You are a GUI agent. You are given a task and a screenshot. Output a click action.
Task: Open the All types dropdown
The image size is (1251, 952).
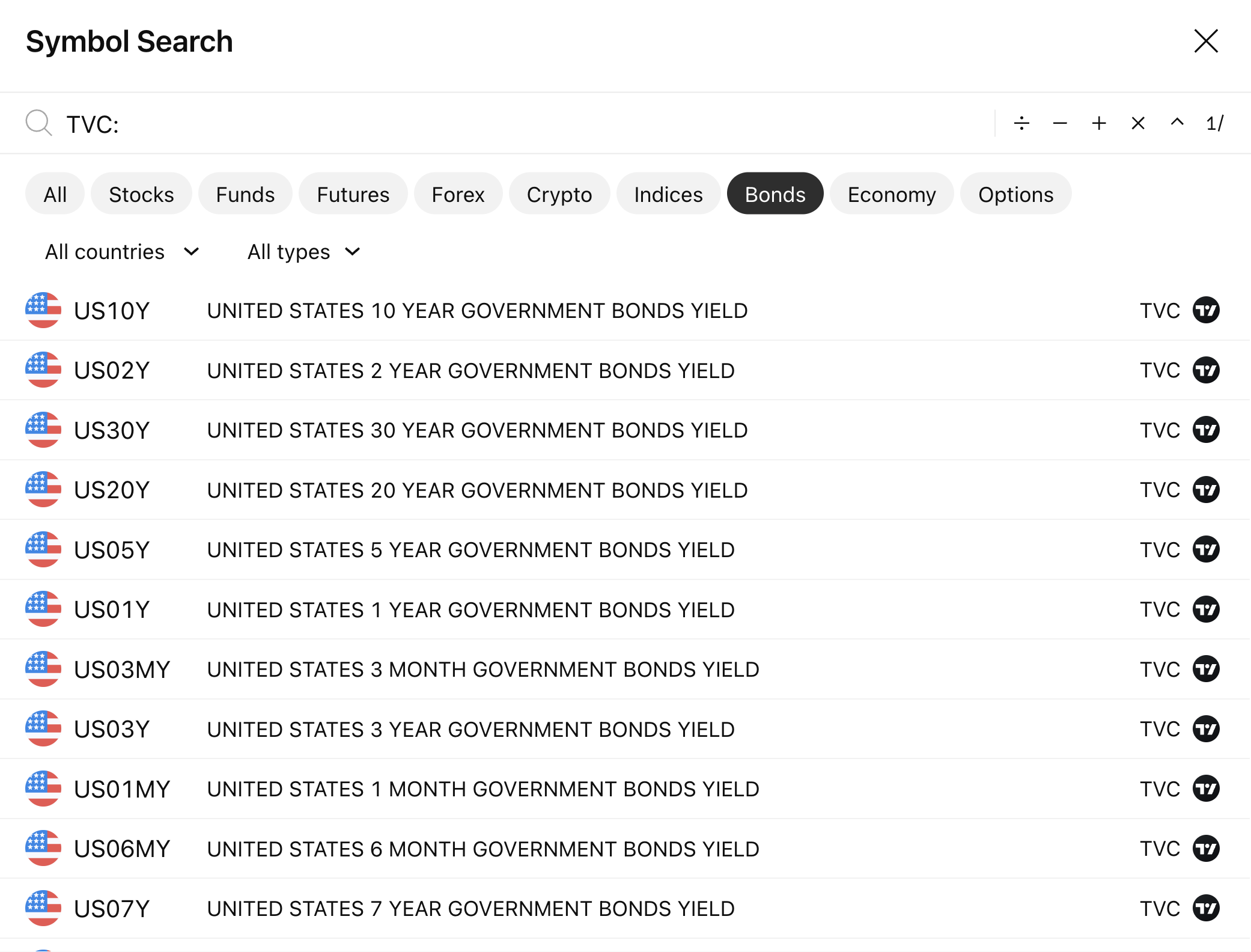pos(304,252)
